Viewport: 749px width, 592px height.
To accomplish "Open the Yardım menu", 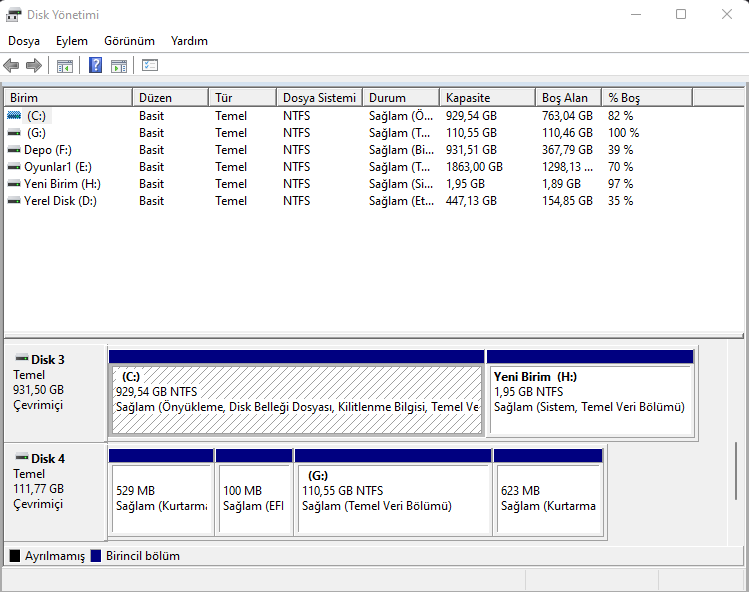I will [189, 41].
